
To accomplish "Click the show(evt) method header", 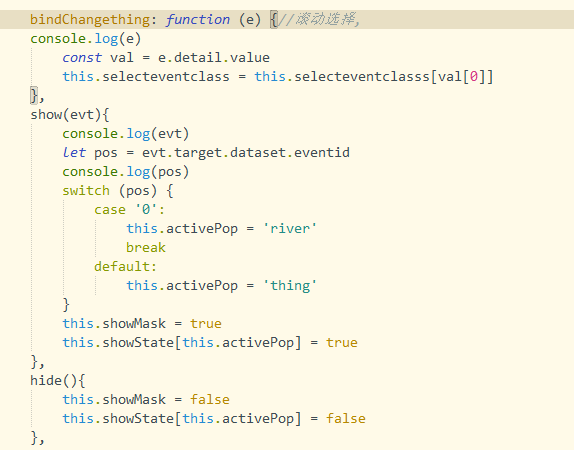I will pyautogui.click(x=70, y=115).
